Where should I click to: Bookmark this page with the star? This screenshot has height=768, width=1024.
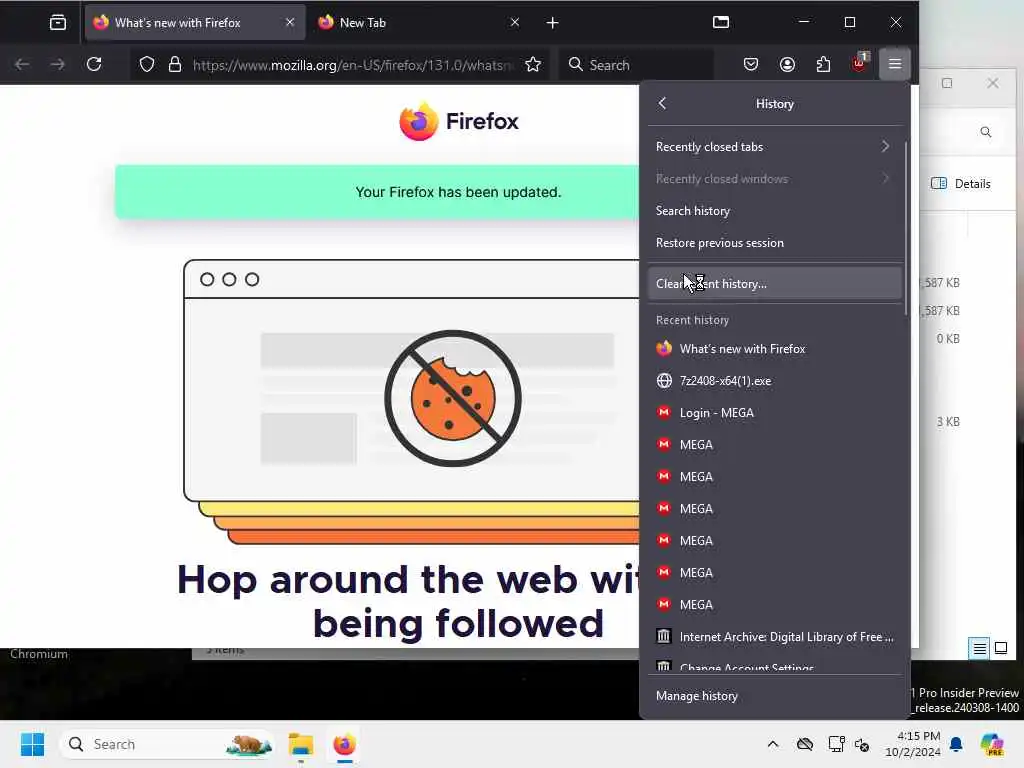533,64
